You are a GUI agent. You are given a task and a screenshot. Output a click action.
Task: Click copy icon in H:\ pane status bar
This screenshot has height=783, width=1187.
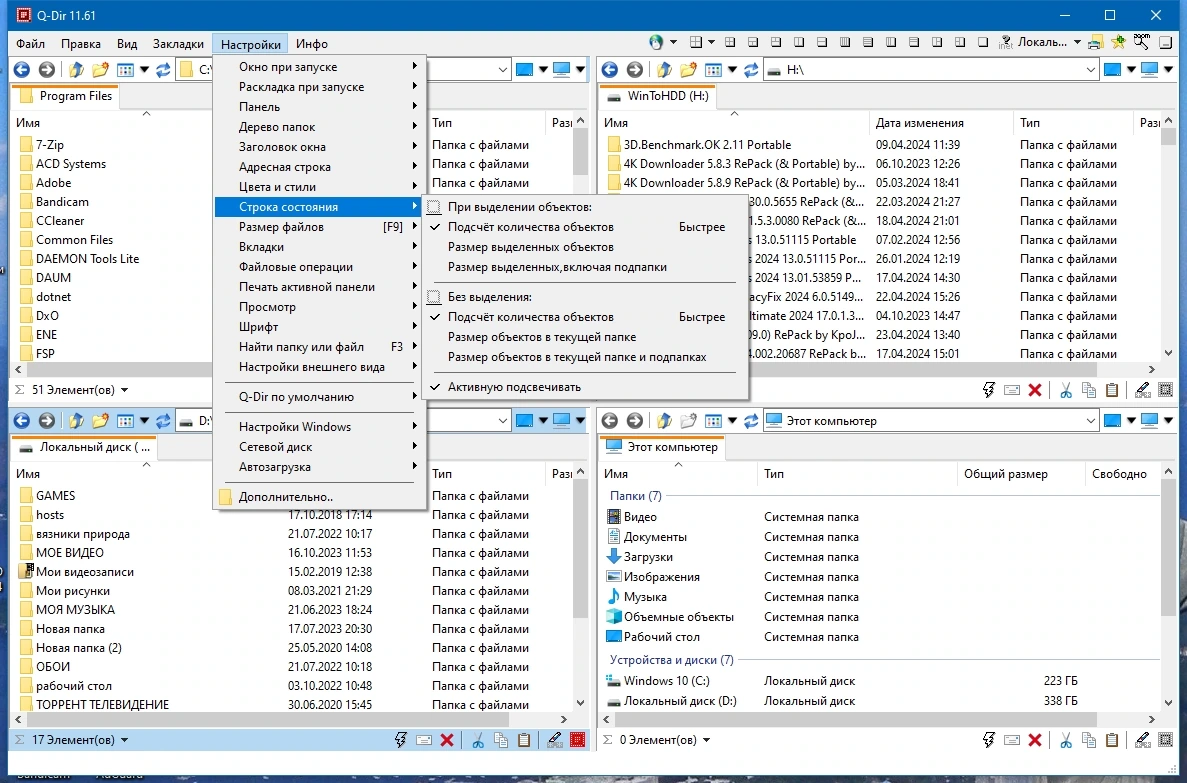point(1089,390)
